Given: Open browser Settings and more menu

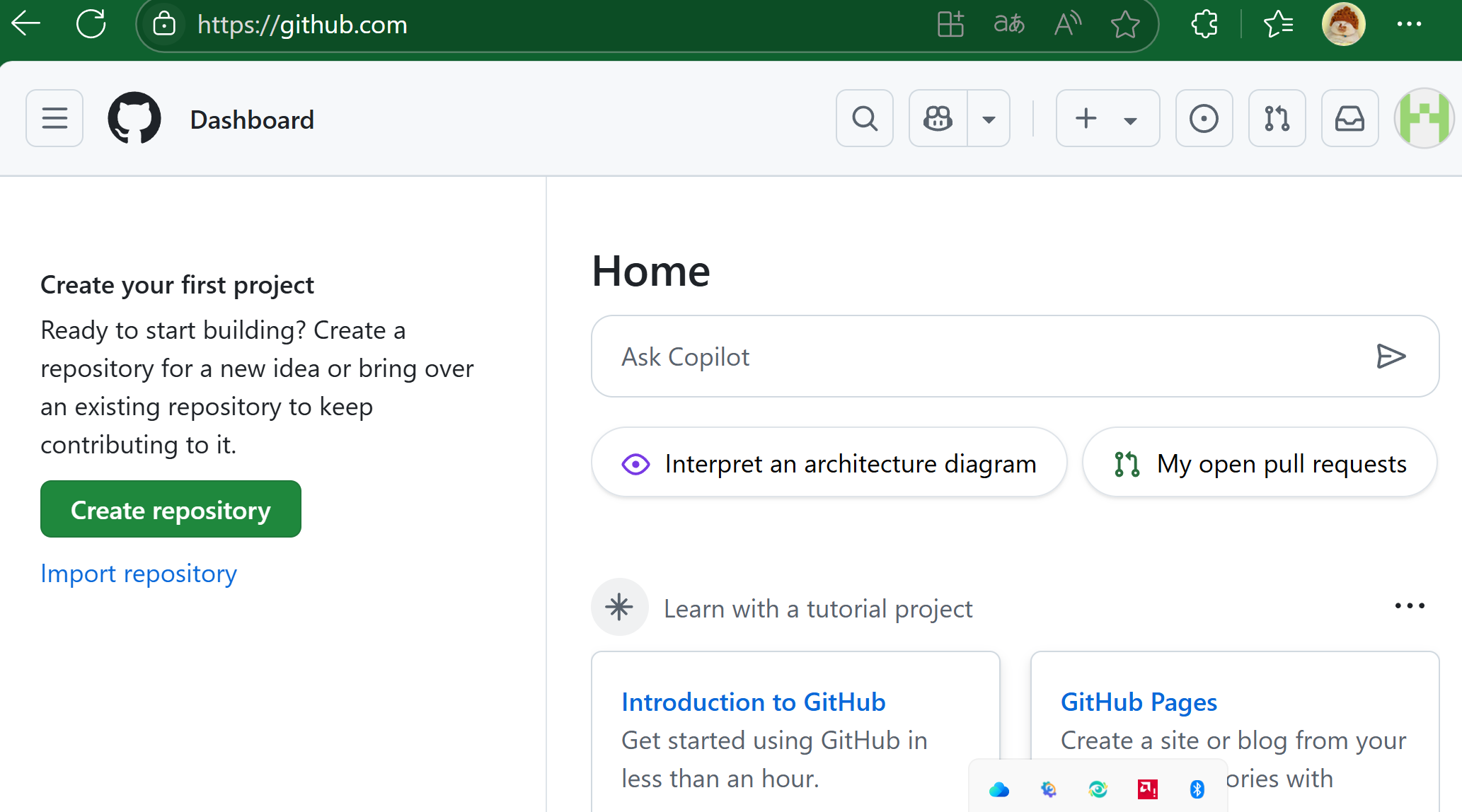Looking at the screenshot, I should tap(1408, 25).
